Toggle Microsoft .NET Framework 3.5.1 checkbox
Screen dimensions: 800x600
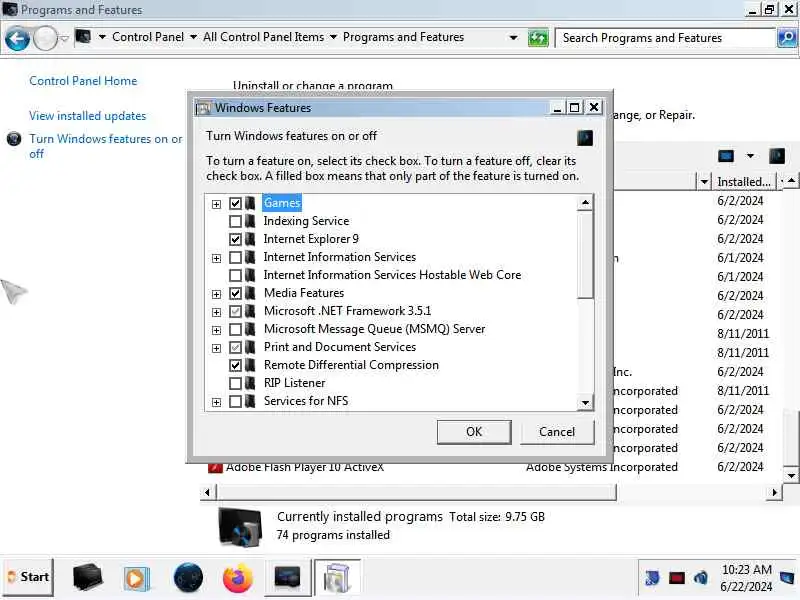(x=235, y=311)
